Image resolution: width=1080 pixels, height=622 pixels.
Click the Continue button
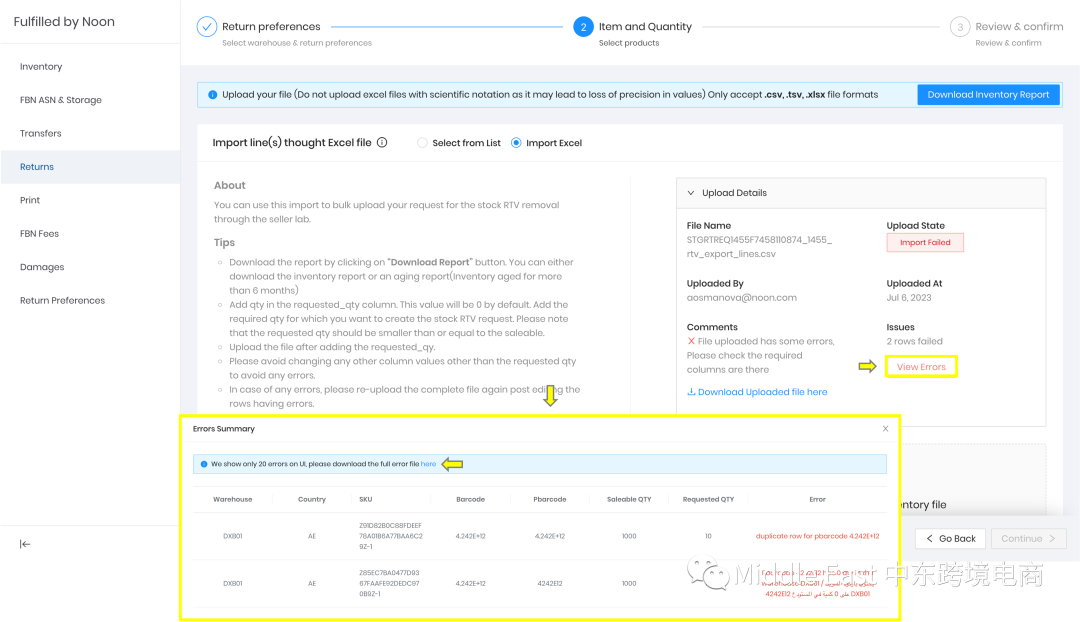coord(1028,539)
